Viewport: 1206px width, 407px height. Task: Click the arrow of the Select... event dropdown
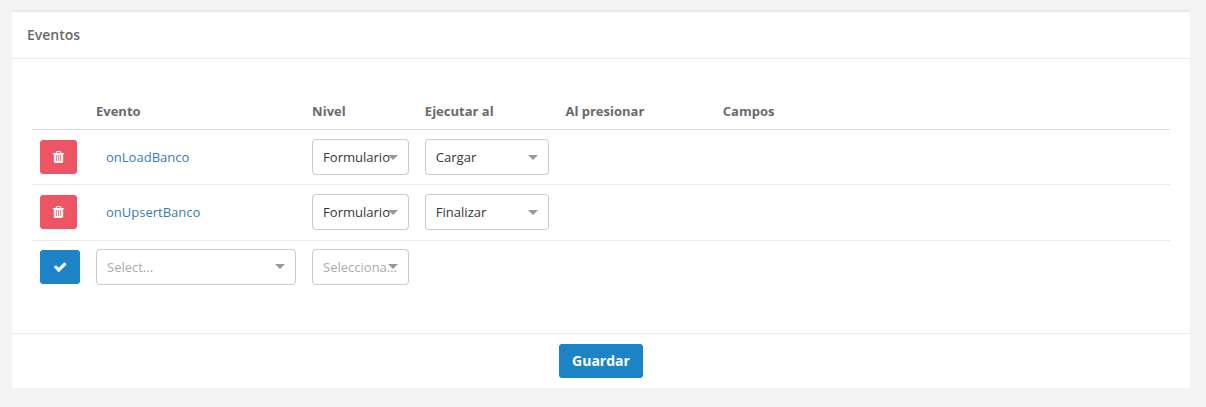279,267
